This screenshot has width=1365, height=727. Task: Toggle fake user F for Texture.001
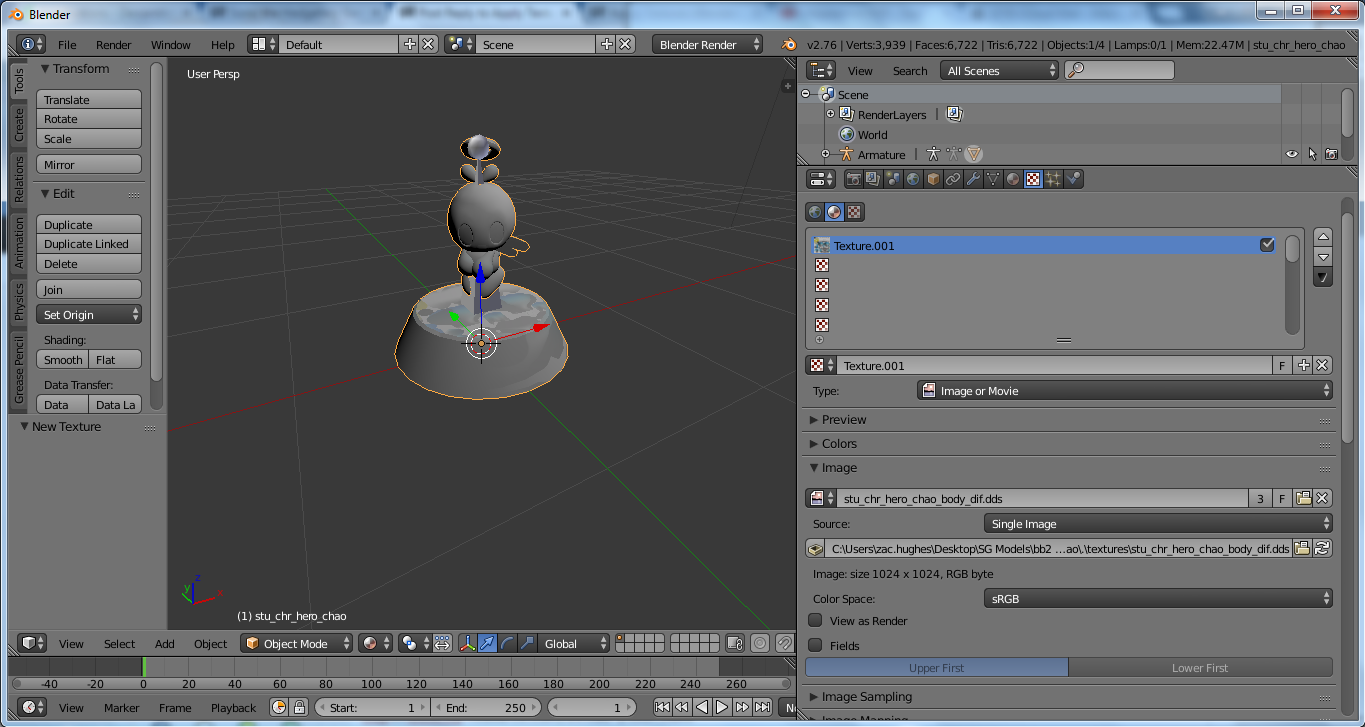pos(1283,365)
